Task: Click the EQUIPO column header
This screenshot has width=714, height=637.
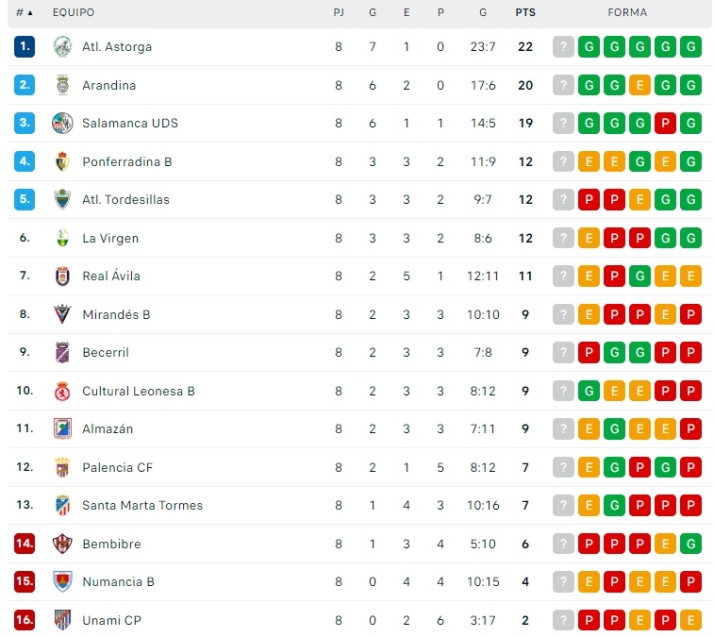Action: click(73, 13)
